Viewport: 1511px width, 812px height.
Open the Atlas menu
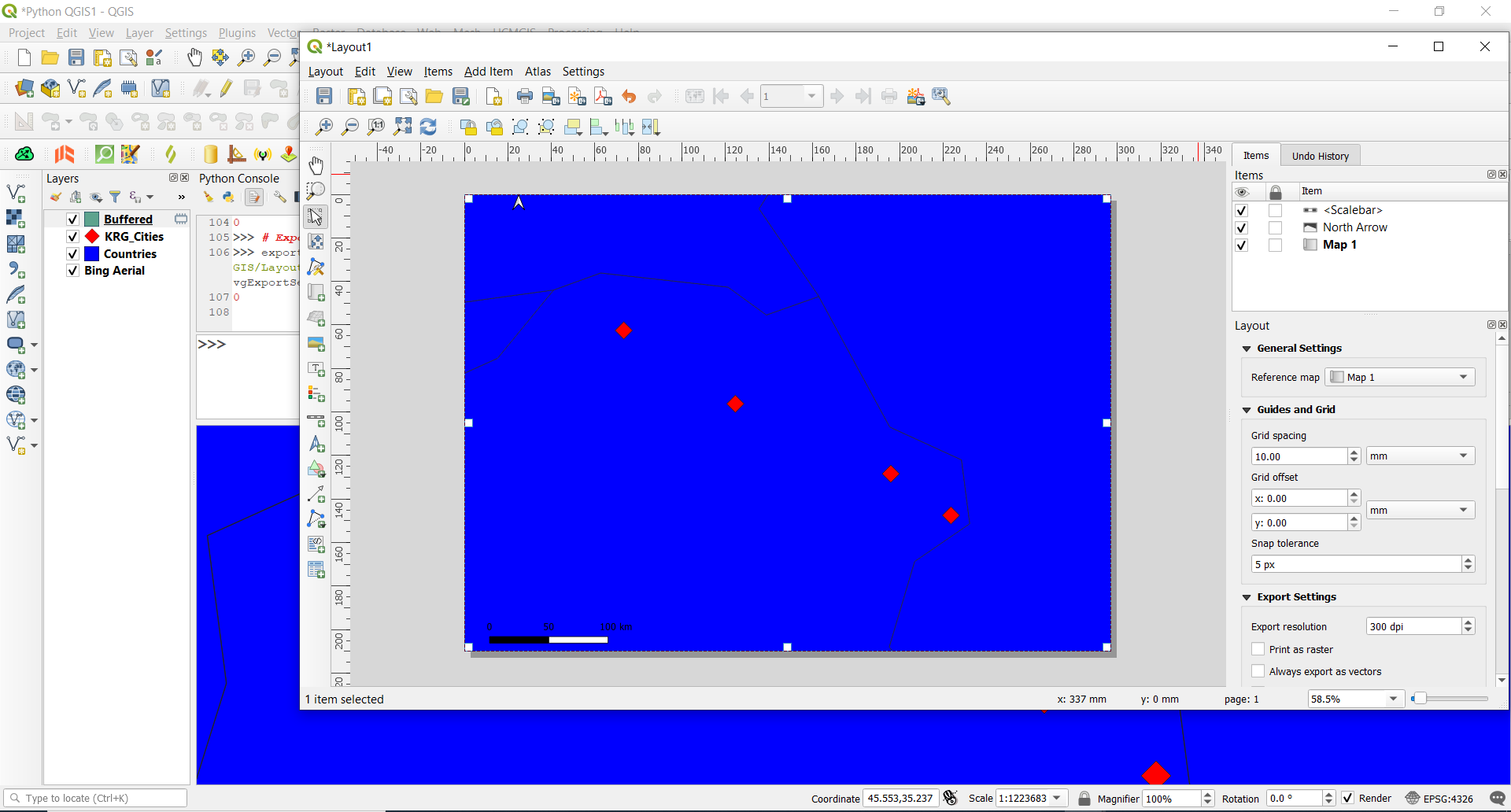click(x=538, y=72)
